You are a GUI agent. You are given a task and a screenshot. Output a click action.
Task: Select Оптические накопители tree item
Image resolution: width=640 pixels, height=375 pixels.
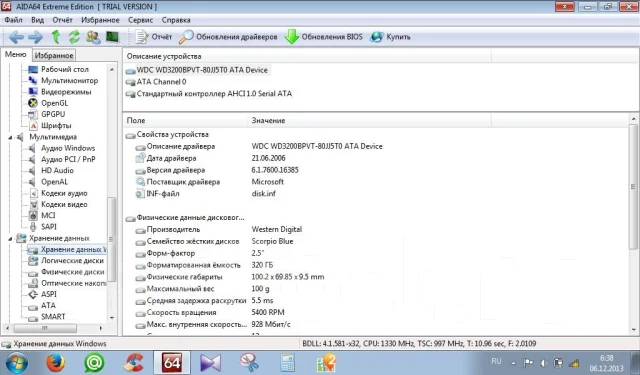[x=73, y=283]
